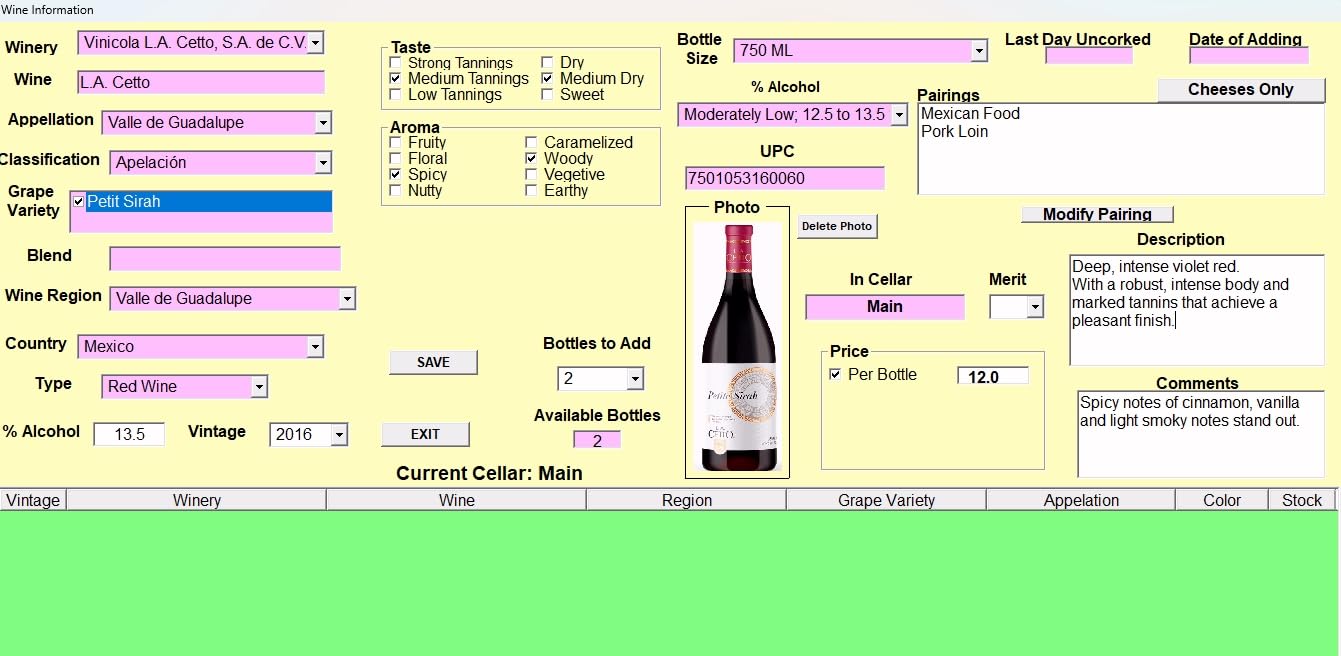Viewport: 1341px width, 656px height.
Task: Expand the Bottles to Add dropdown
Action: pos(635,379)
